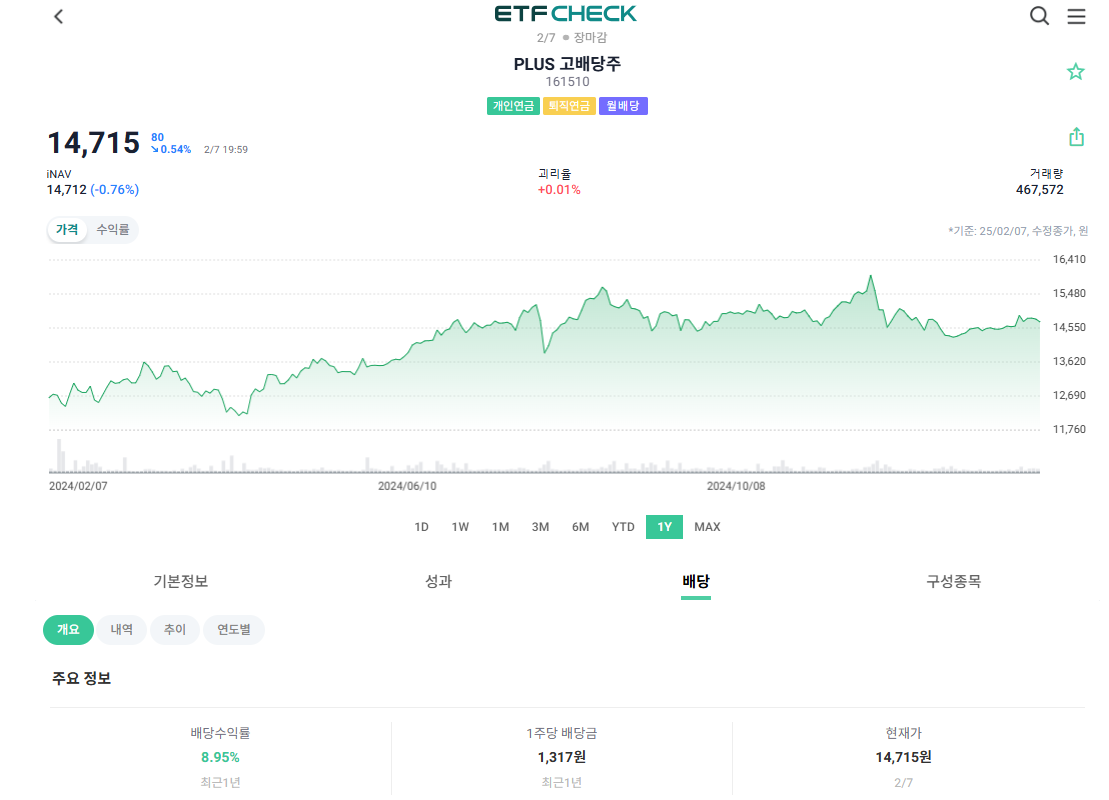This screenshot has width=1109, height=800.
Task: Set chart range to 6M
Action: pos(581,527)
